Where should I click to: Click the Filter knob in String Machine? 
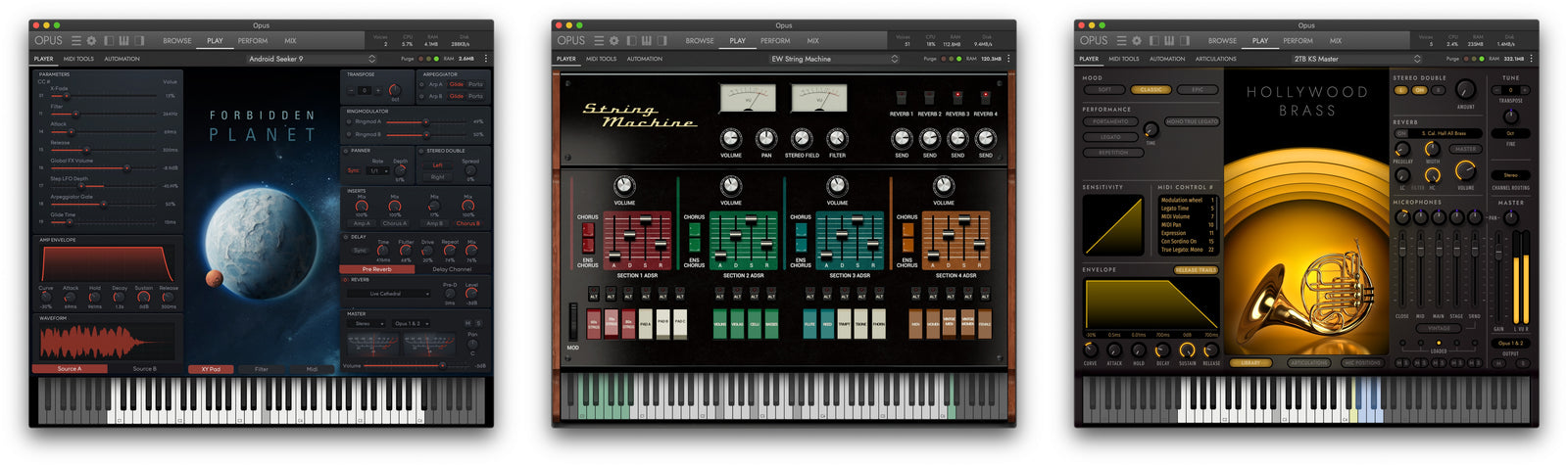click(x=836, y=138)
